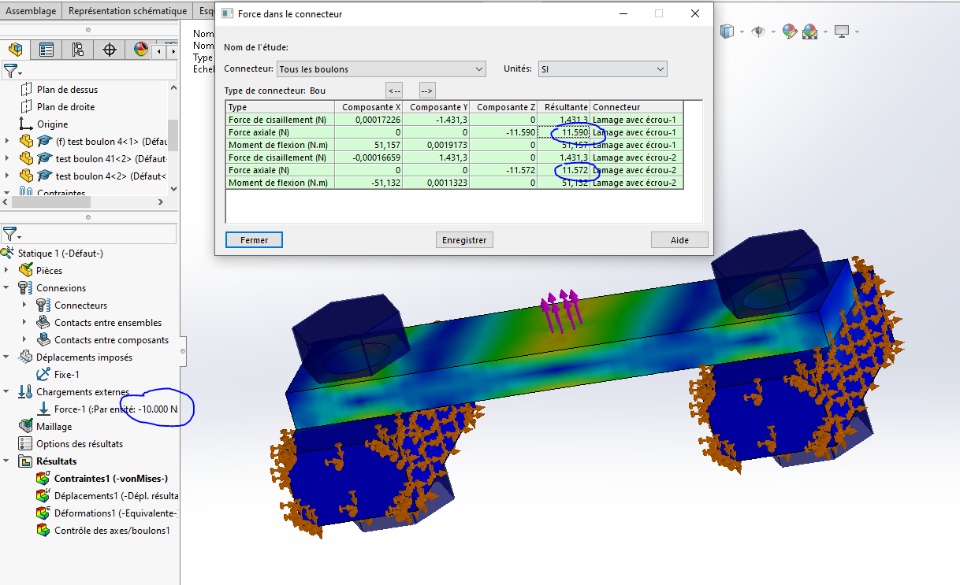Click the Maillage mesh icon

coord(26,426)
